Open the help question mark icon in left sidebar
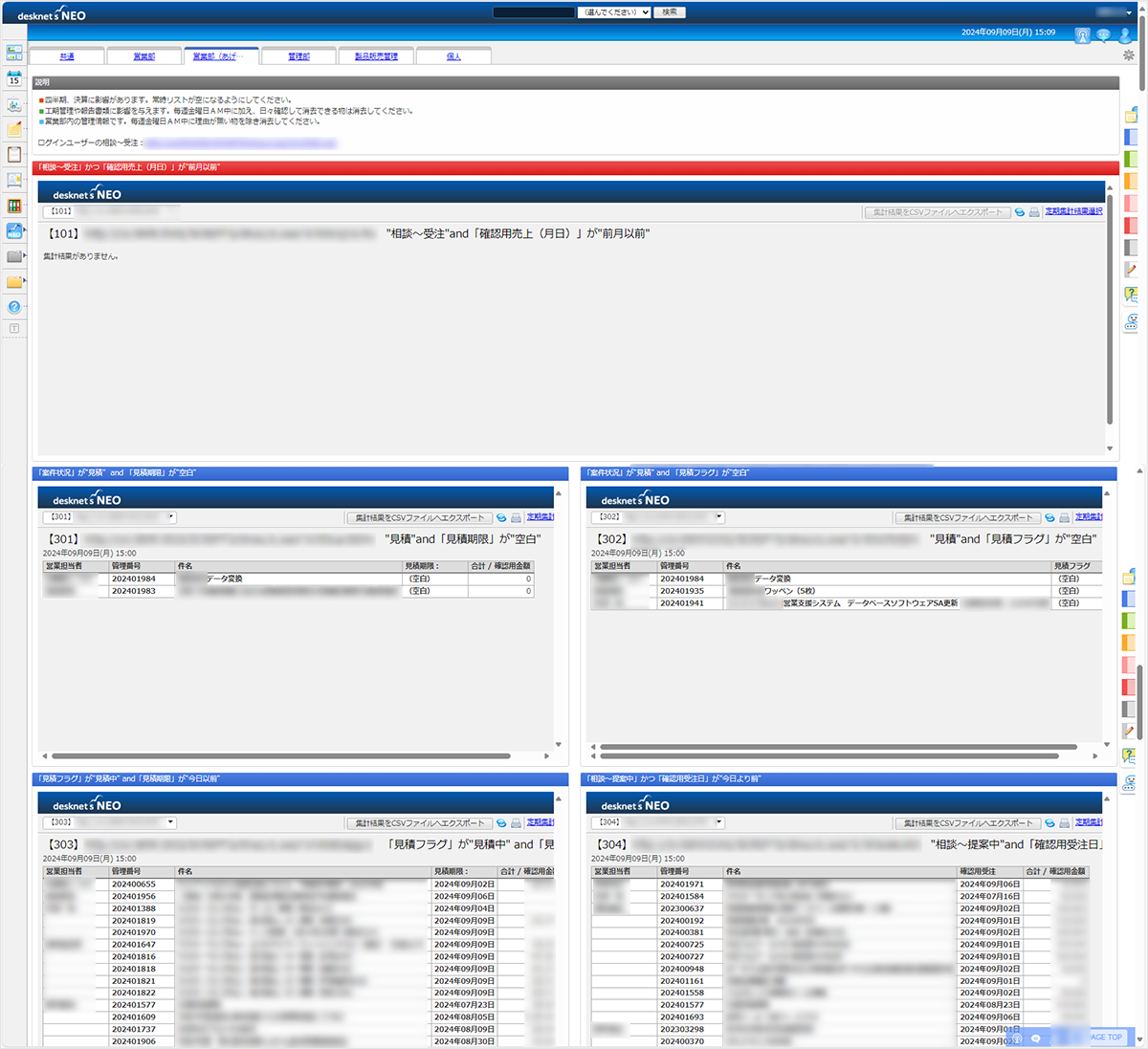 (x=13, y=307)
